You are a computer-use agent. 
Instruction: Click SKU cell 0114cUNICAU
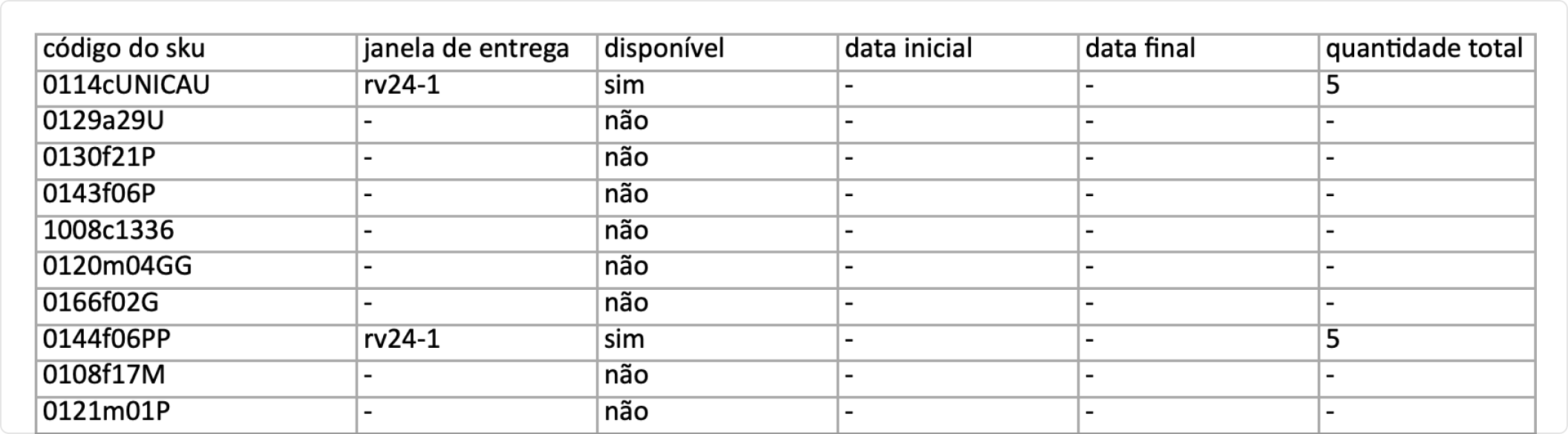pyautogui.click(x=126, y=85)
